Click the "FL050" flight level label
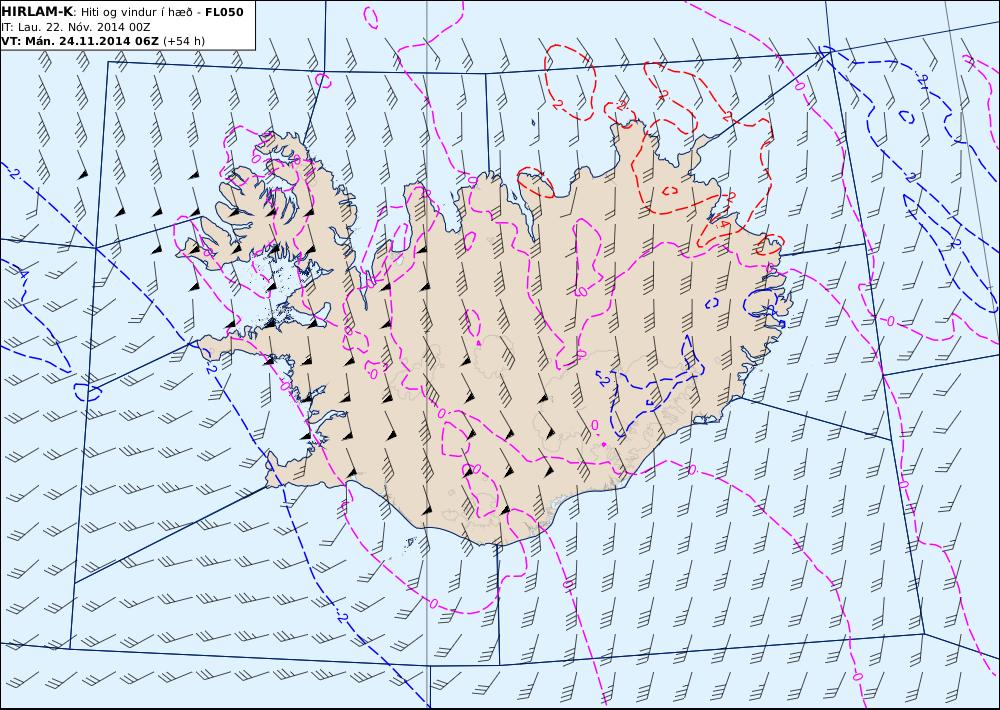This screenshot has height=710, width=1000. (x=224, y=11)
